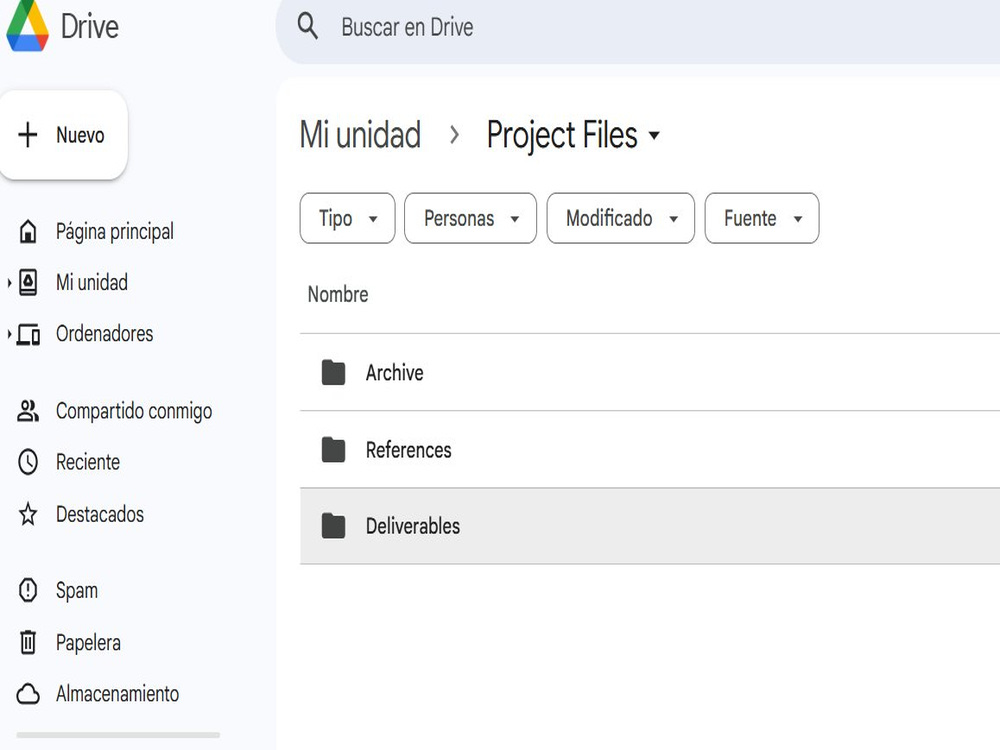Click the plus icon in Nuevo
The height and width of the screenshot is (750, 1000).
click(x=28, y=135)
